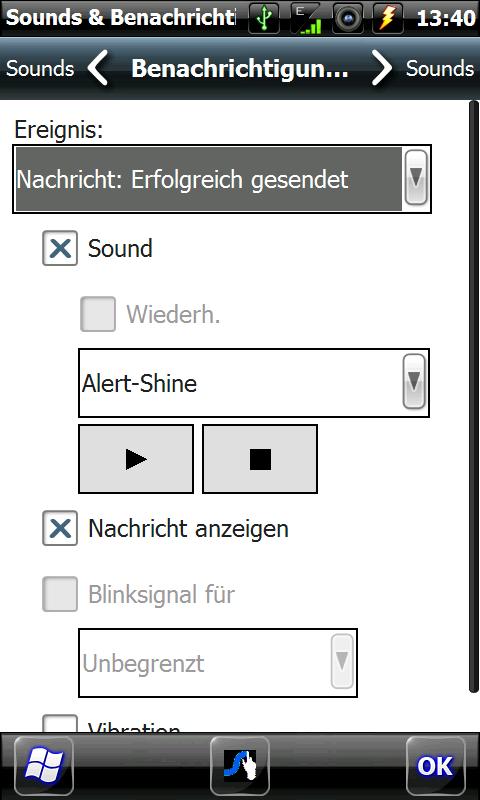Click the vertical scrollbar on the right
This screenshot has height=800, width=480.
[x=474, y=396]
